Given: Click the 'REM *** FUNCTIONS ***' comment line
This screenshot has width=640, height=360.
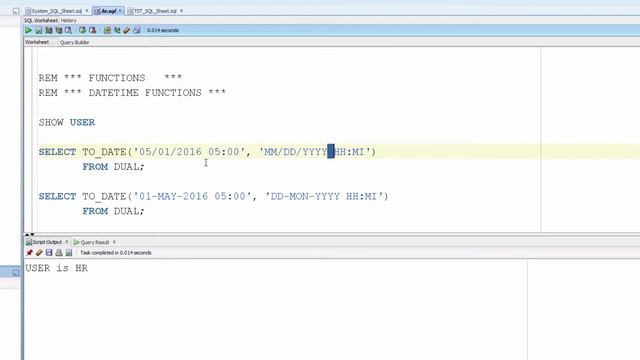Looking at the screenshot, I should point(110,78).
